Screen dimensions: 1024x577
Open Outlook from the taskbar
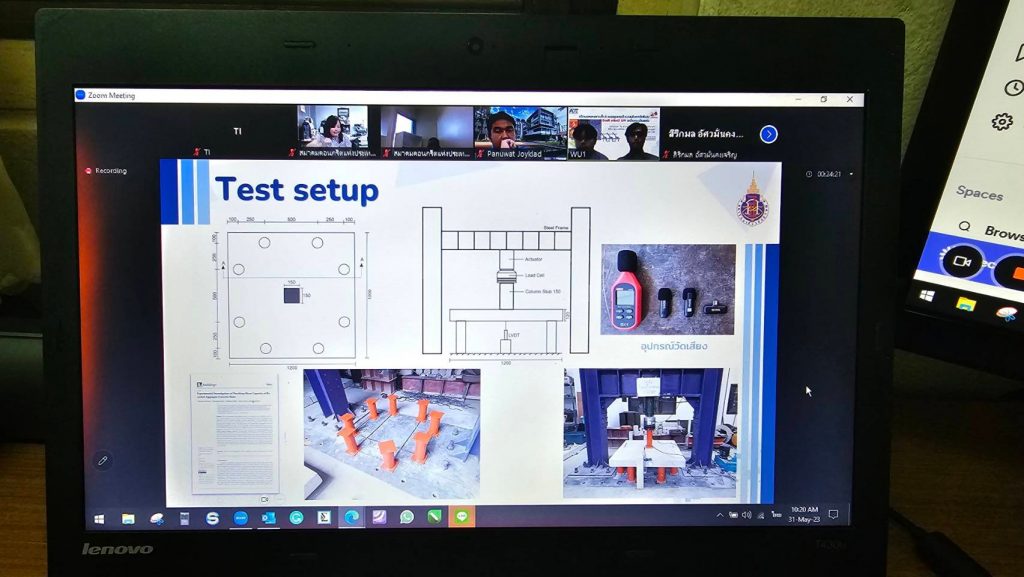pos(268,517)
